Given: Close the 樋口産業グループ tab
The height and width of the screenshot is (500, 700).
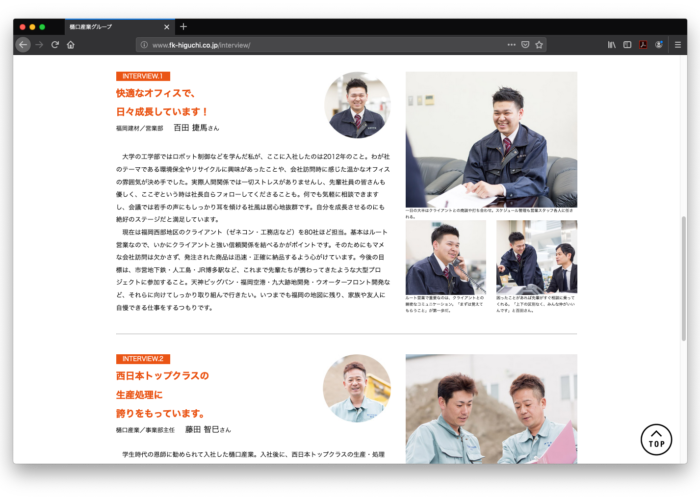Looking at the screenshot, I should point(166,26).
